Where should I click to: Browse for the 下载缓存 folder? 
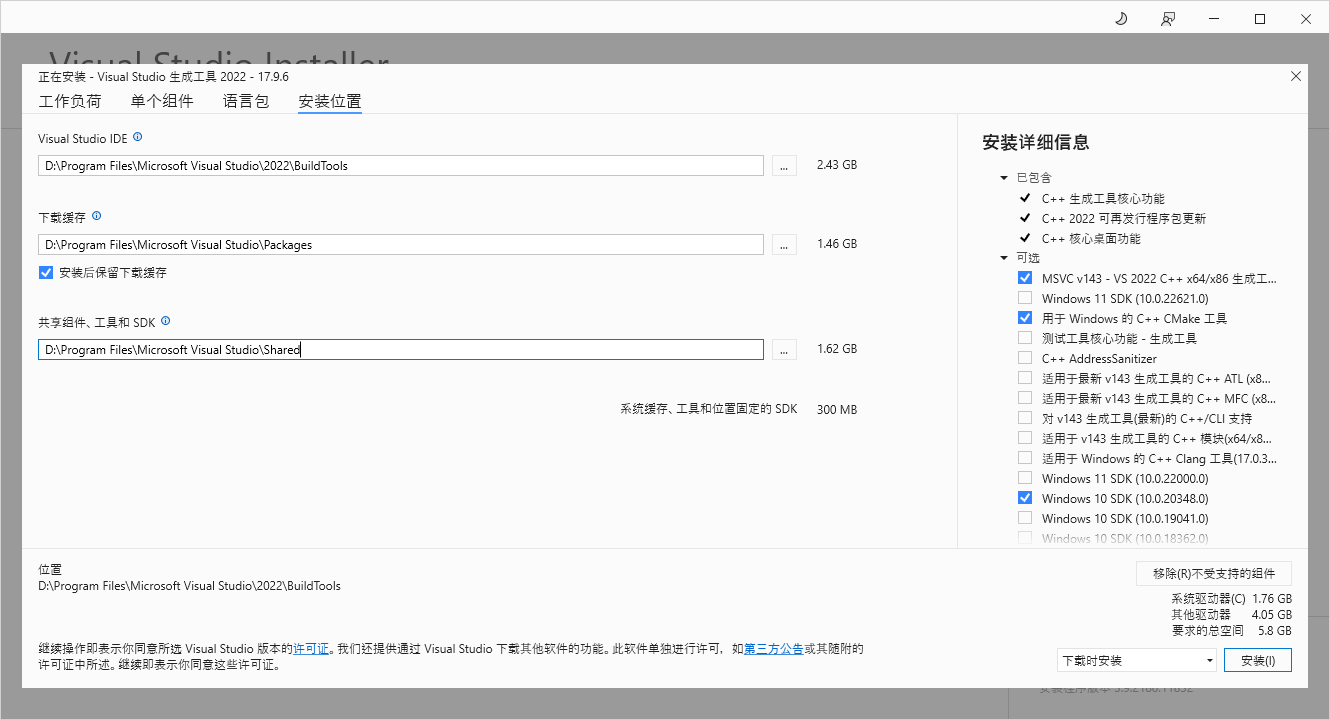click(784, 244)
